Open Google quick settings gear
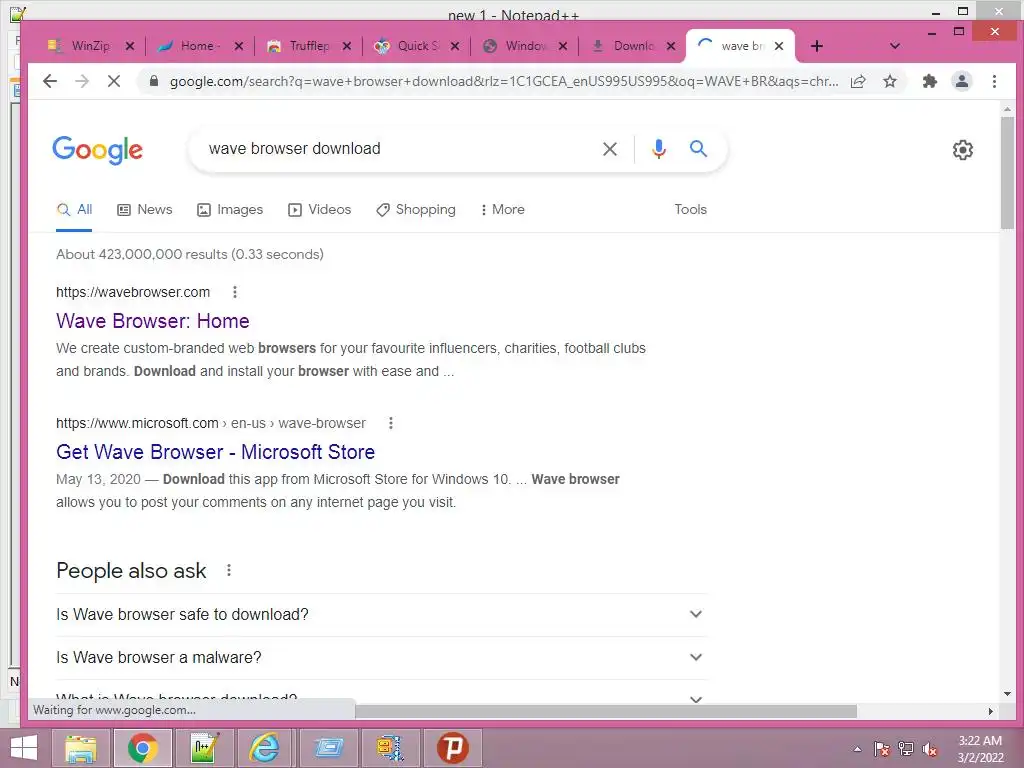Image resolution: width=1024 pixels, height=768 pixels. tap(963, 150)
